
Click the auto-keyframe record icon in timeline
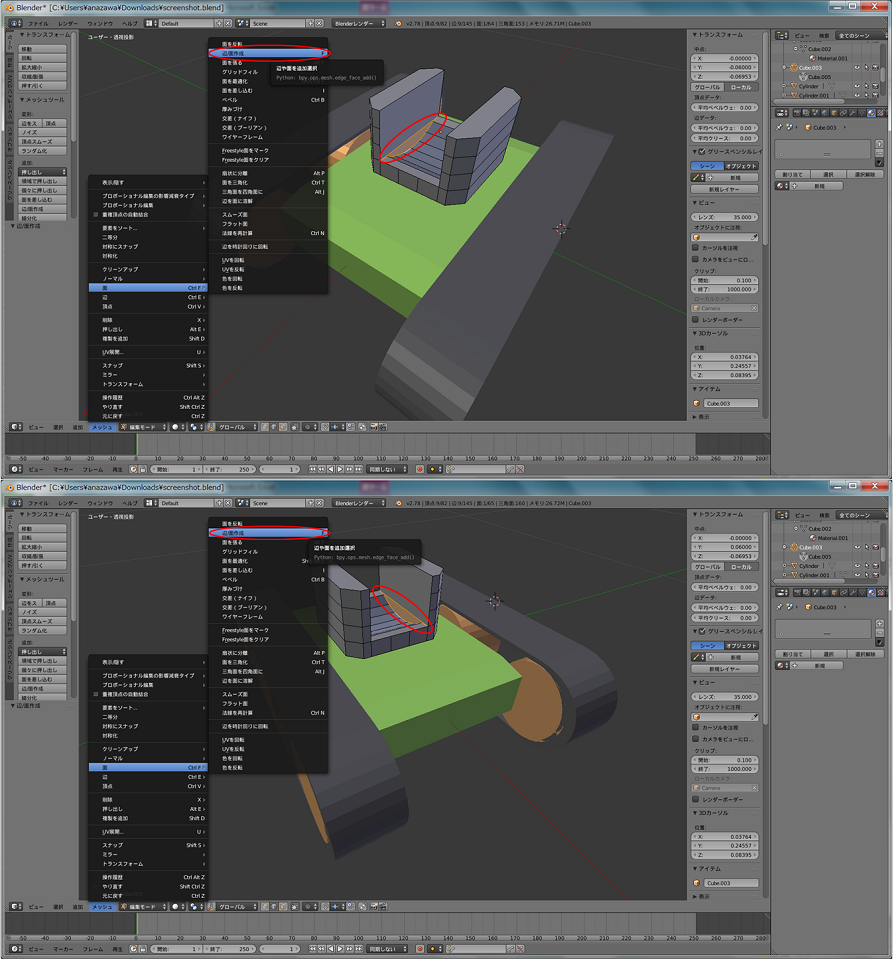421,470
